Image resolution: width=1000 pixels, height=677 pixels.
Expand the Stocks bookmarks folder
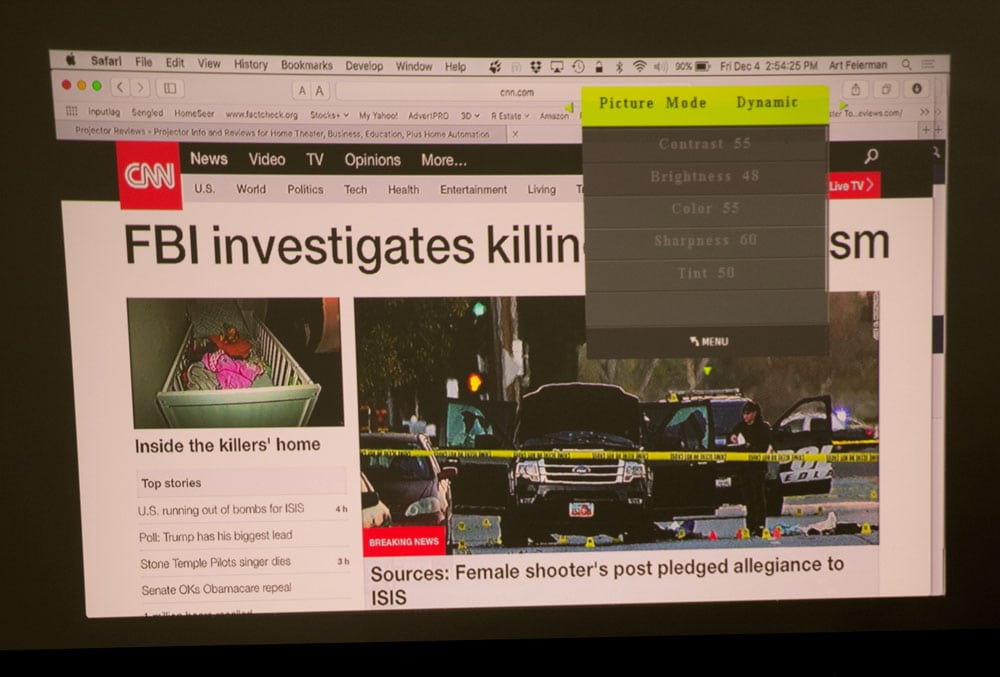(329, 115)
